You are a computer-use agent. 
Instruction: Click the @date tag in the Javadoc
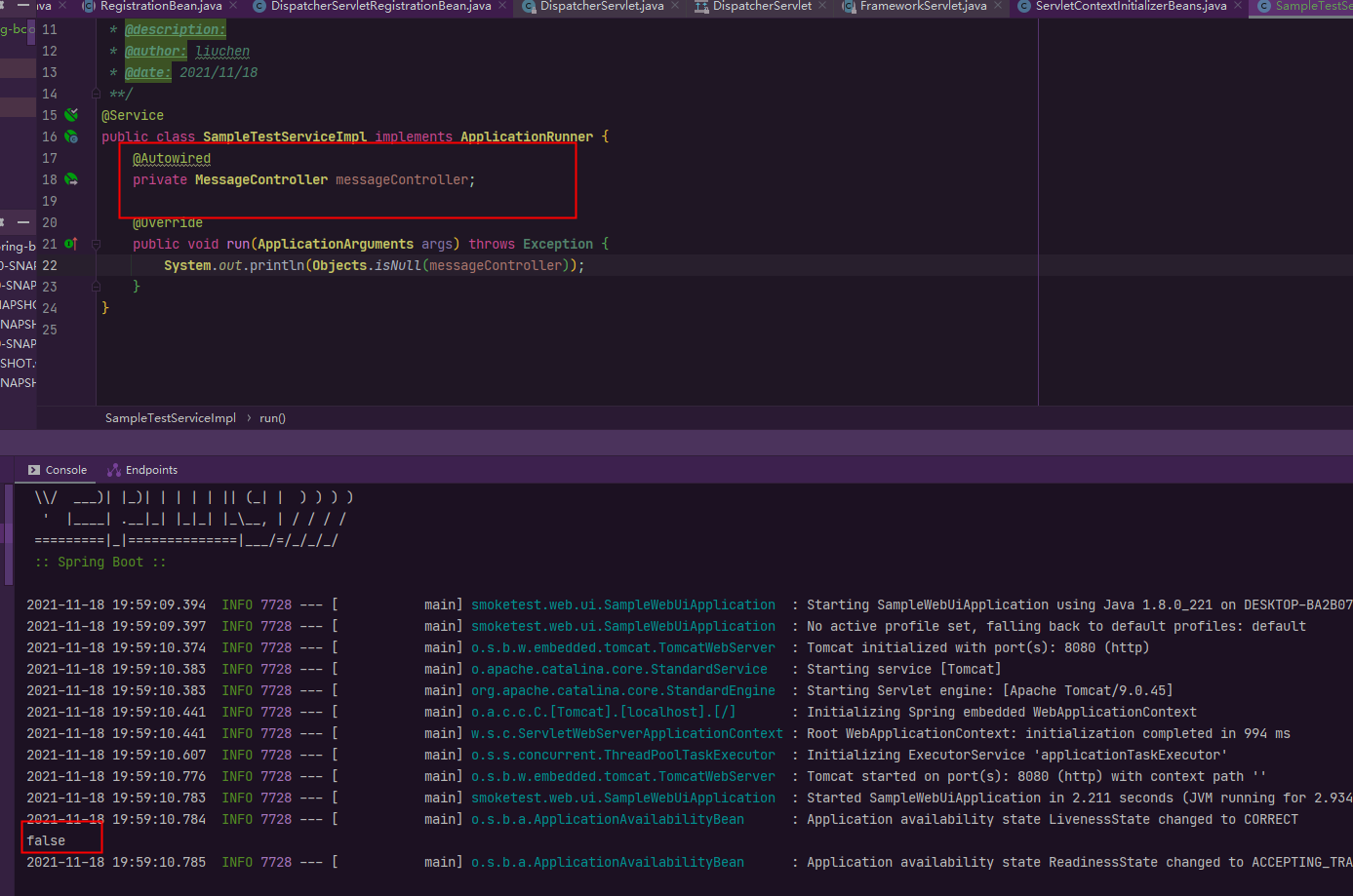click(148, 72)
